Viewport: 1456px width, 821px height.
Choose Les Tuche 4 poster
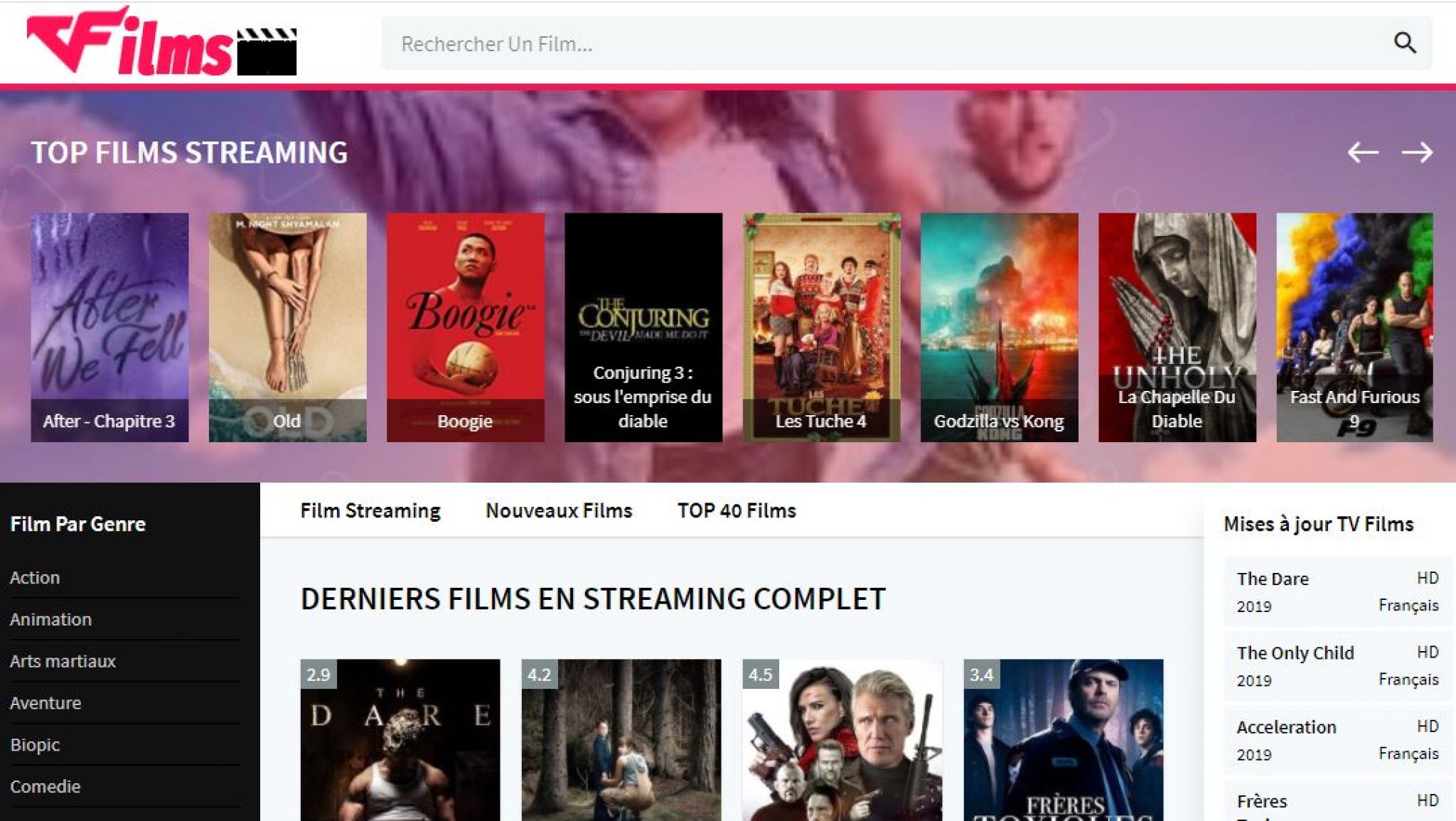(x=821, y=327)
